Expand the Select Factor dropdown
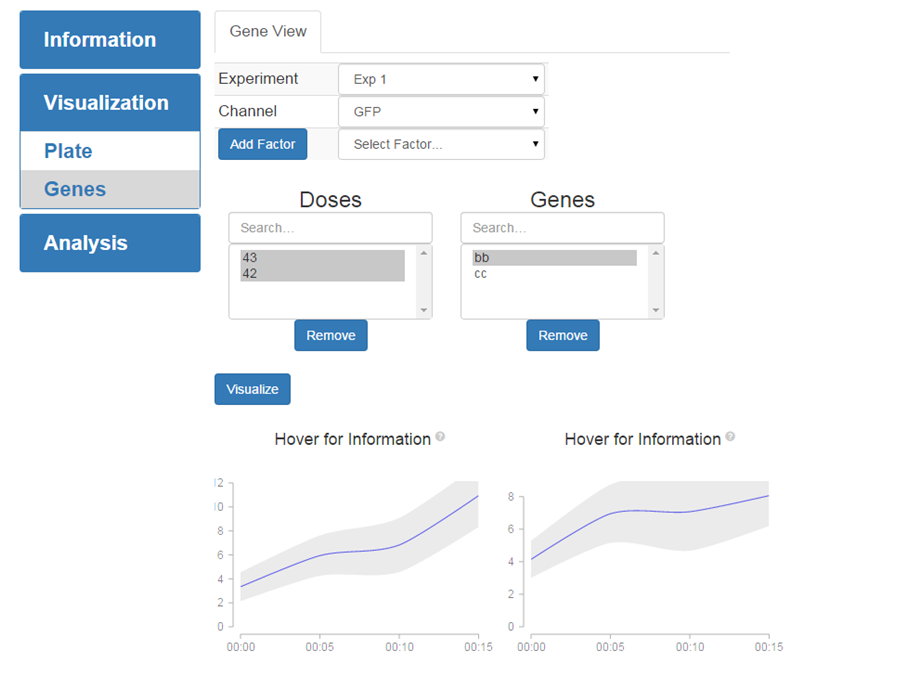 441,144
